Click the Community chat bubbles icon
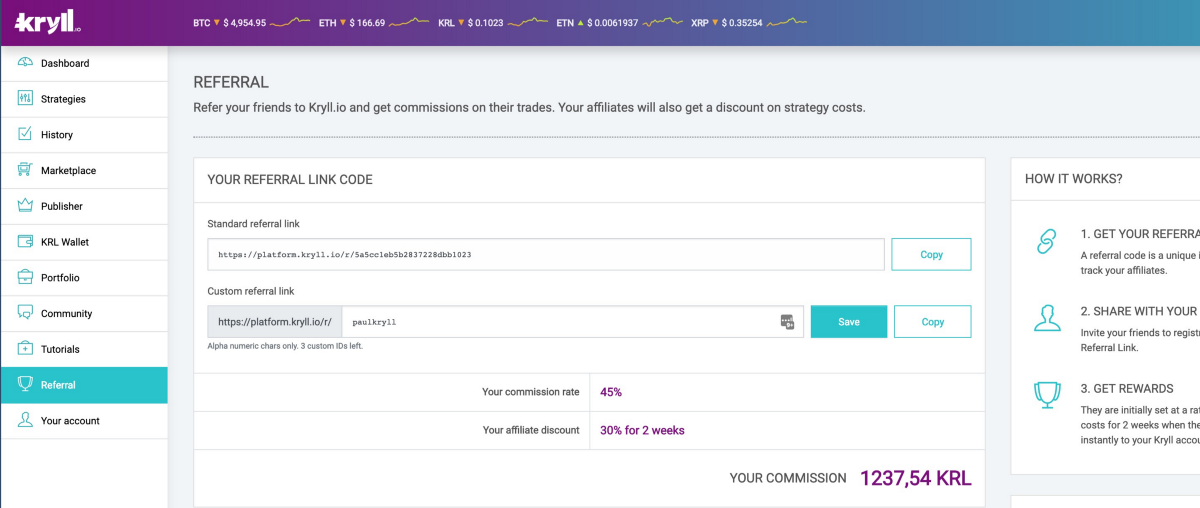Viewport: 1200px width, 508px height. point(25,313)
